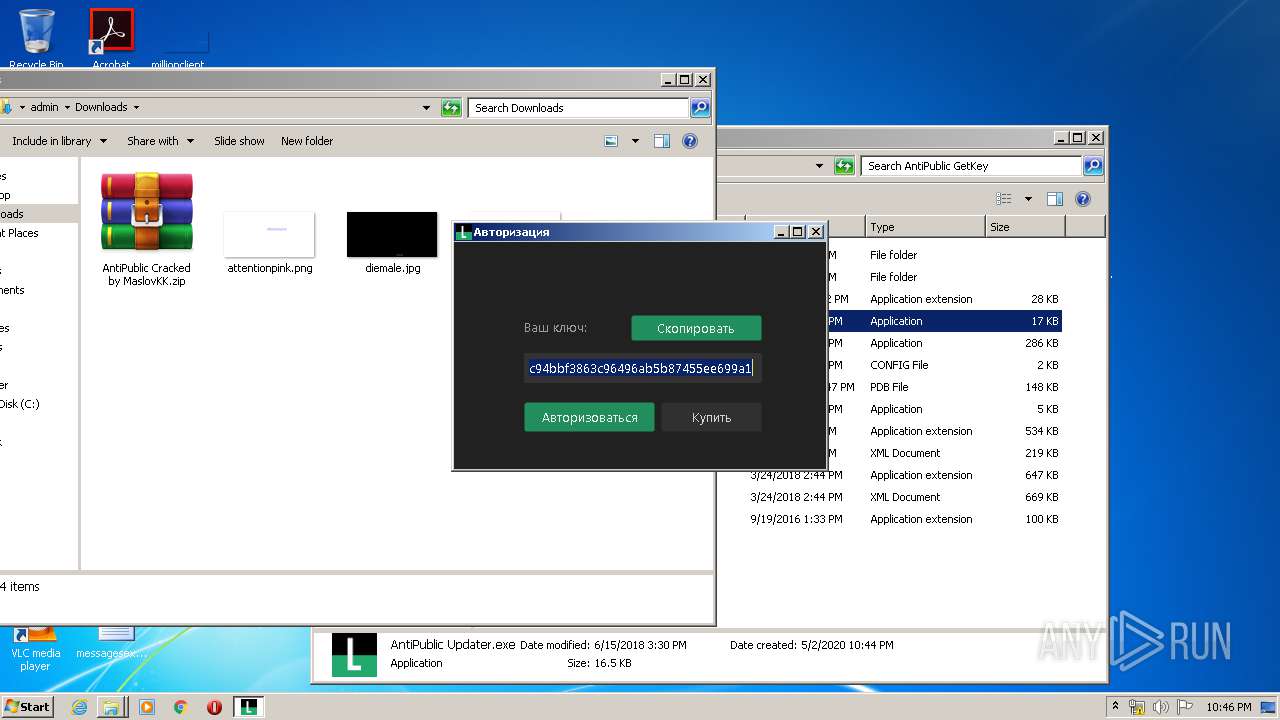
Task: Open the VLC media player desktop icon
Action: click(36, 648)
